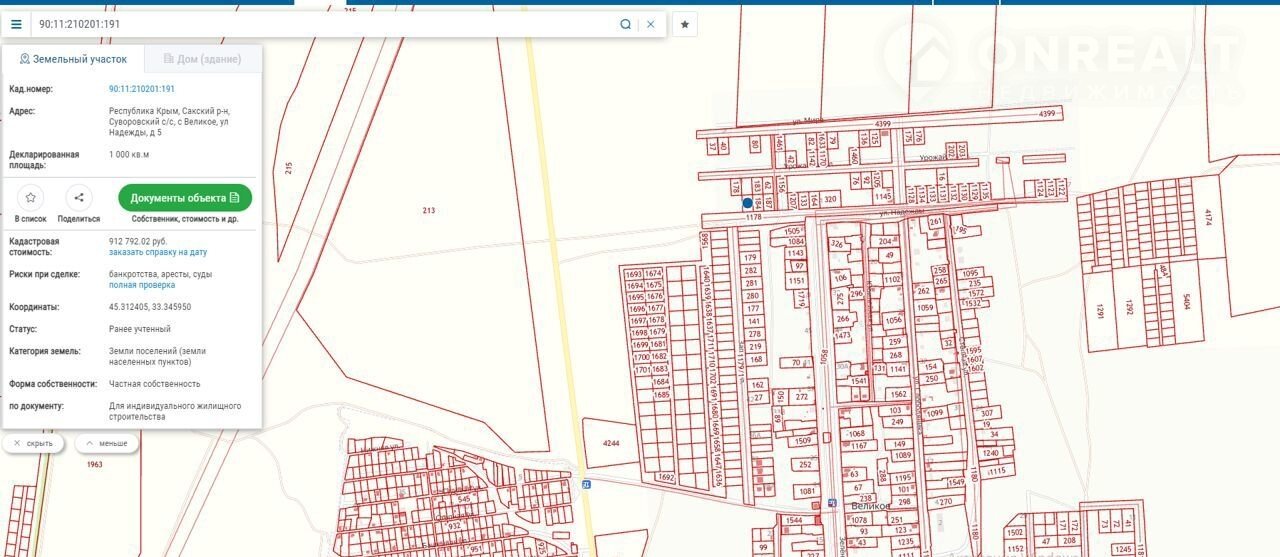Switch to 'Дом (здание)' tab
Viewport: 1280px width, 557px height.
pos(202,59)
